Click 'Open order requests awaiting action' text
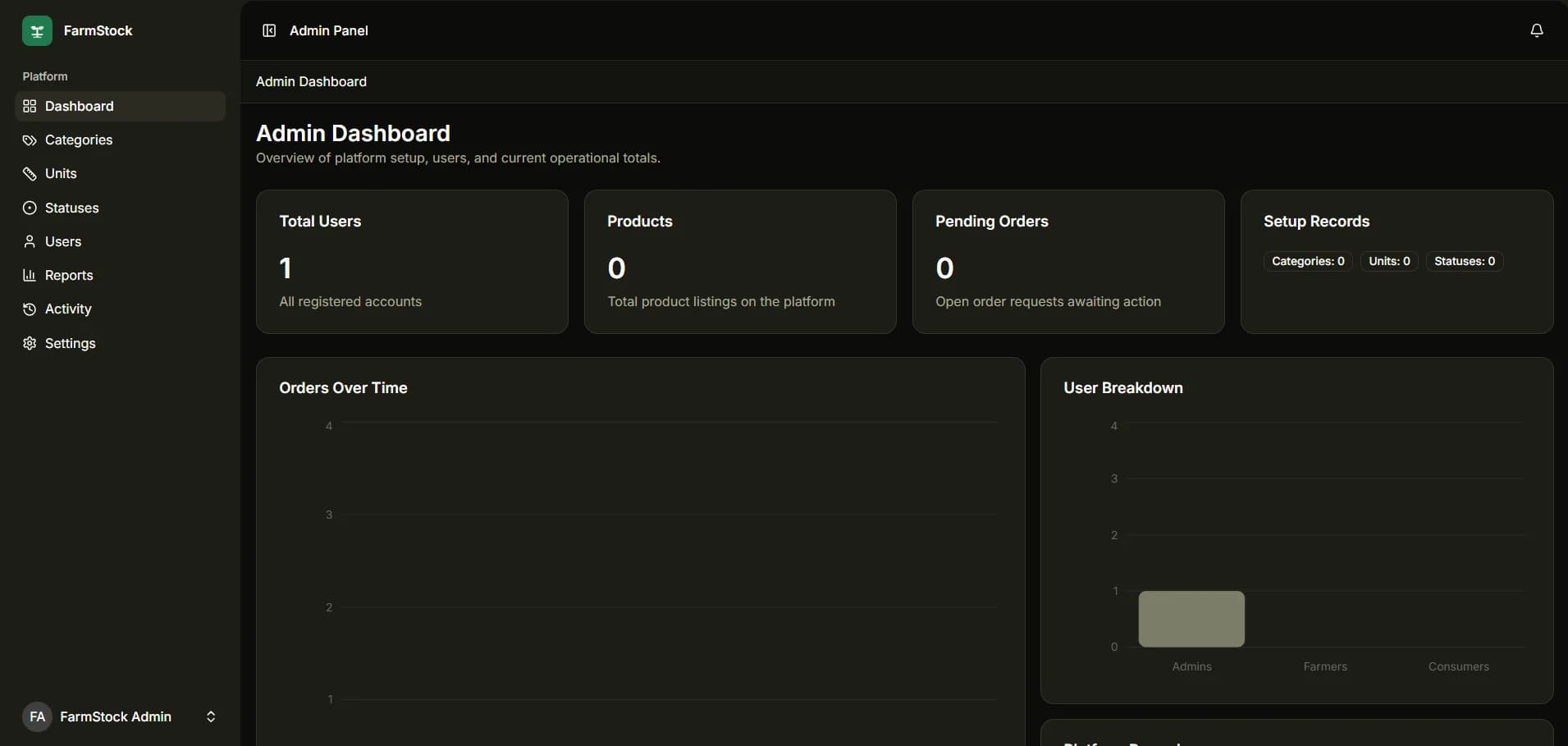The width and height of the screenshot is (1568, 746). coord(1049,301)
